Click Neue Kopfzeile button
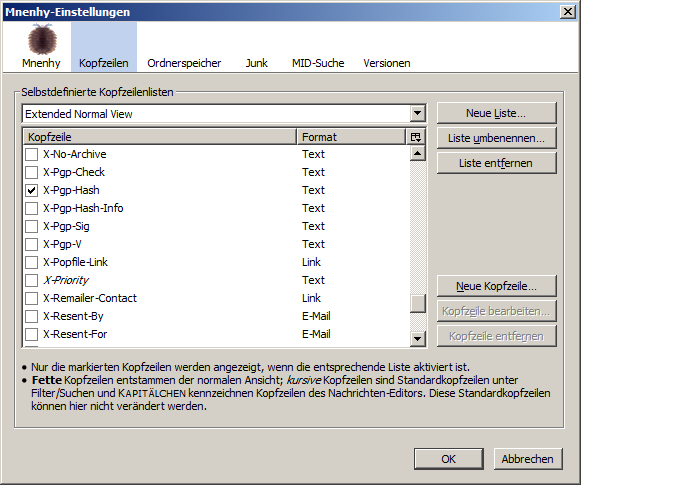The height and width of the screenshot is (485, 683). pyautogui.click(x=496, y=286)
